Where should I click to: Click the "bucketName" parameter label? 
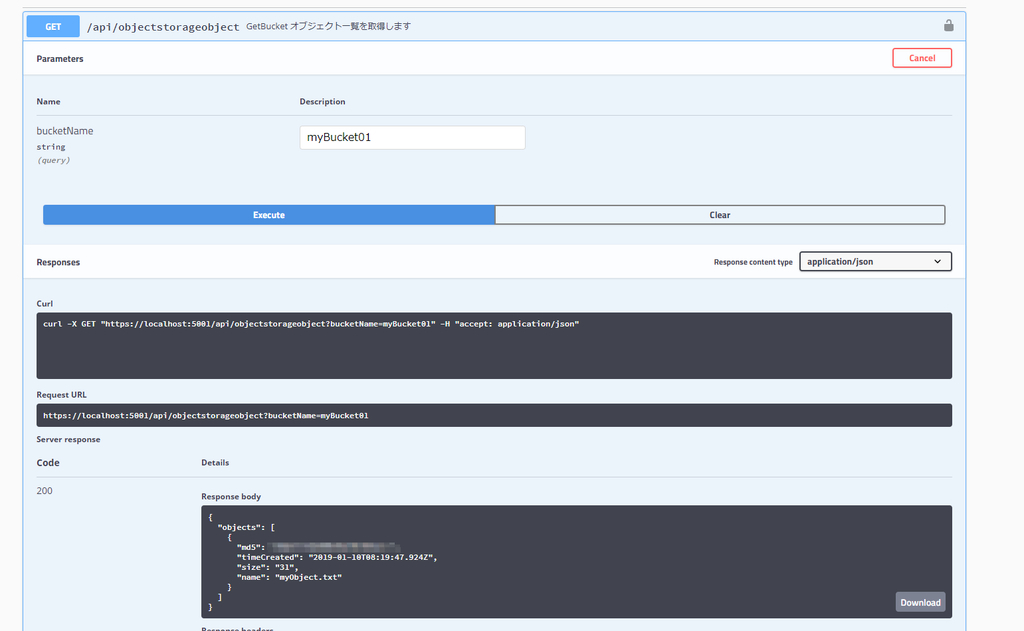point(65,131)
